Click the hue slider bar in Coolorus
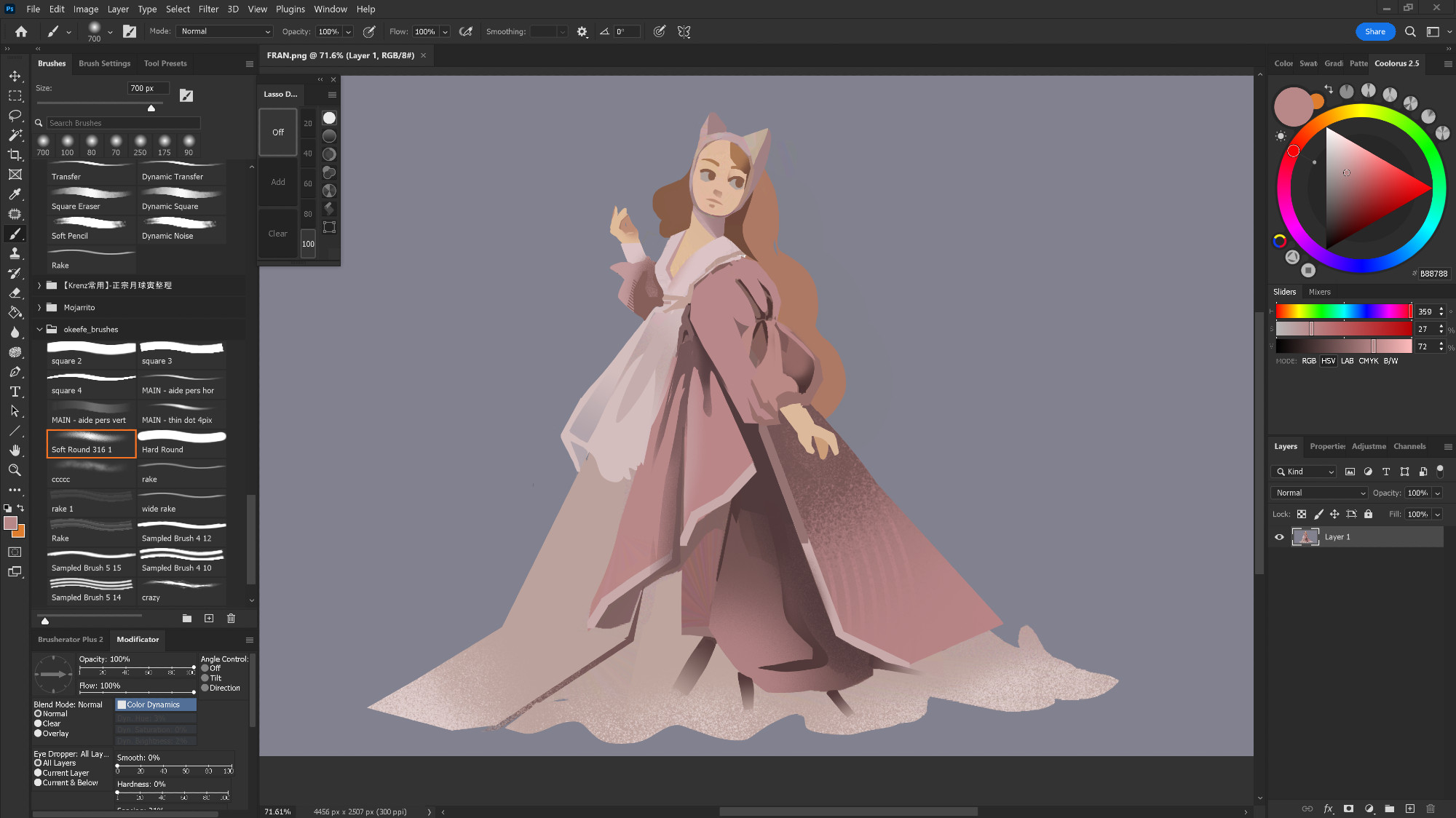 (1343, 311)
